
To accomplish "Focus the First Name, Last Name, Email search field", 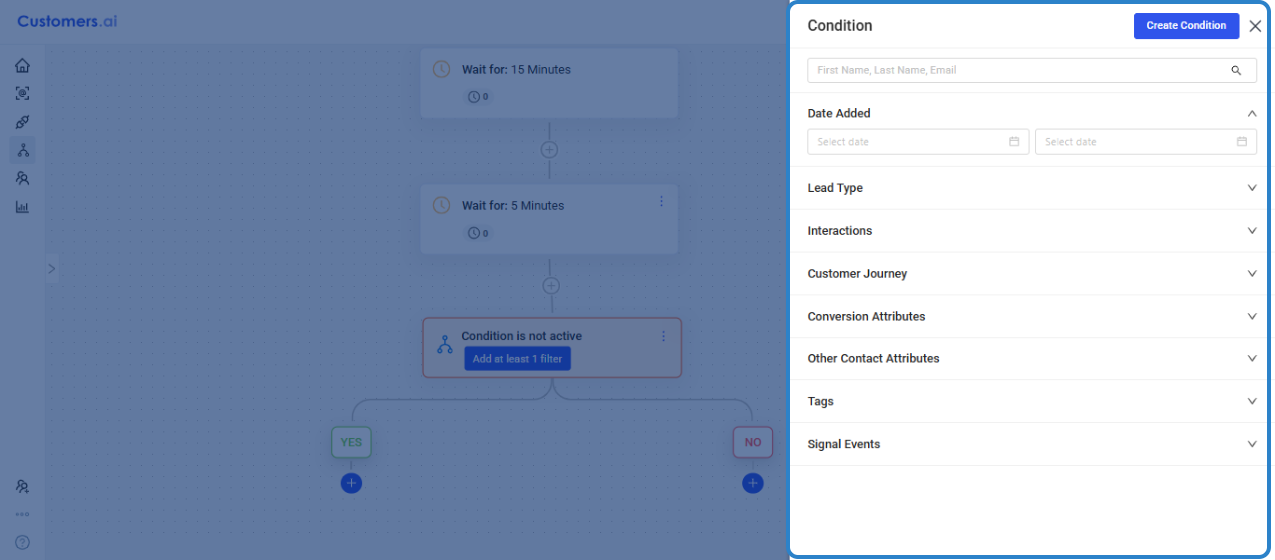I will click(1032, 70).
